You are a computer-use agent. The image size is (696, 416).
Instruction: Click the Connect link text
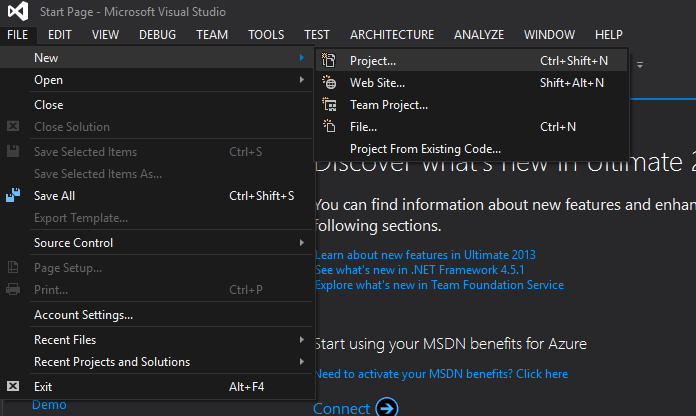[x=341, y=408]
